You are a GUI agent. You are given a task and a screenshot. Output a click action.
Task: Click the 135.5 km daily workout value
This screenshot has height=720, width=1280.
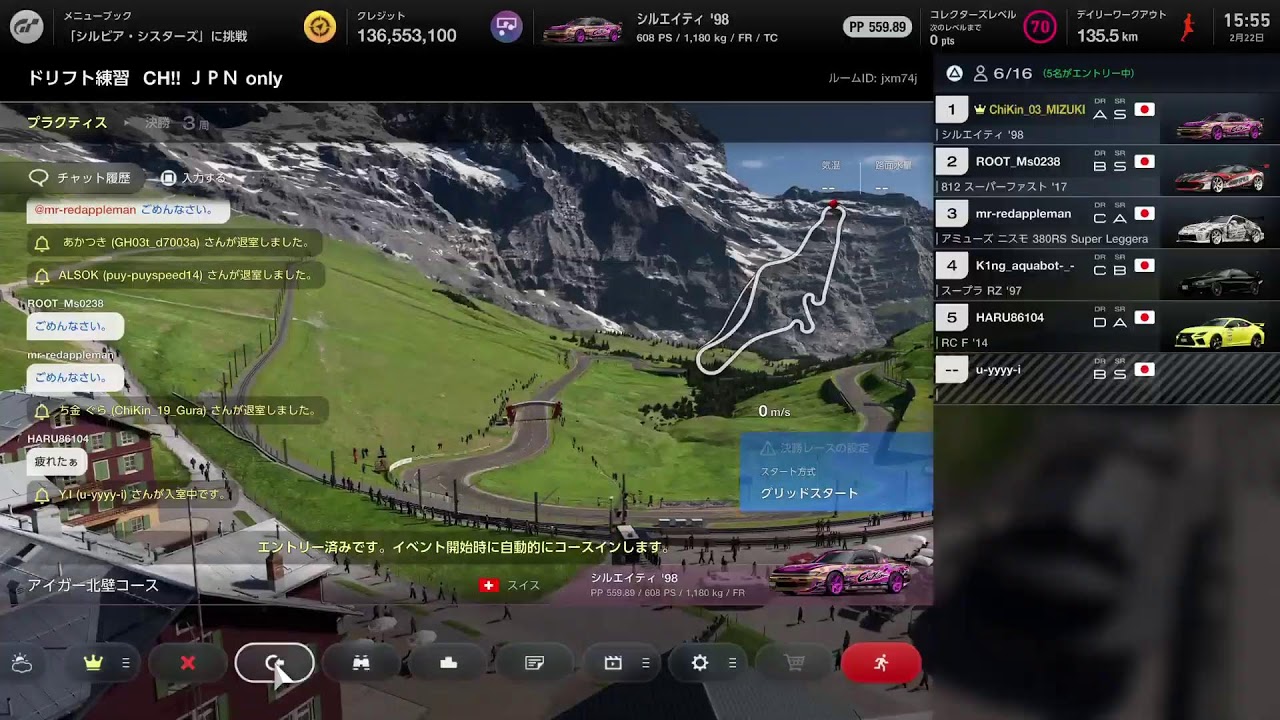click(1107, 36)
